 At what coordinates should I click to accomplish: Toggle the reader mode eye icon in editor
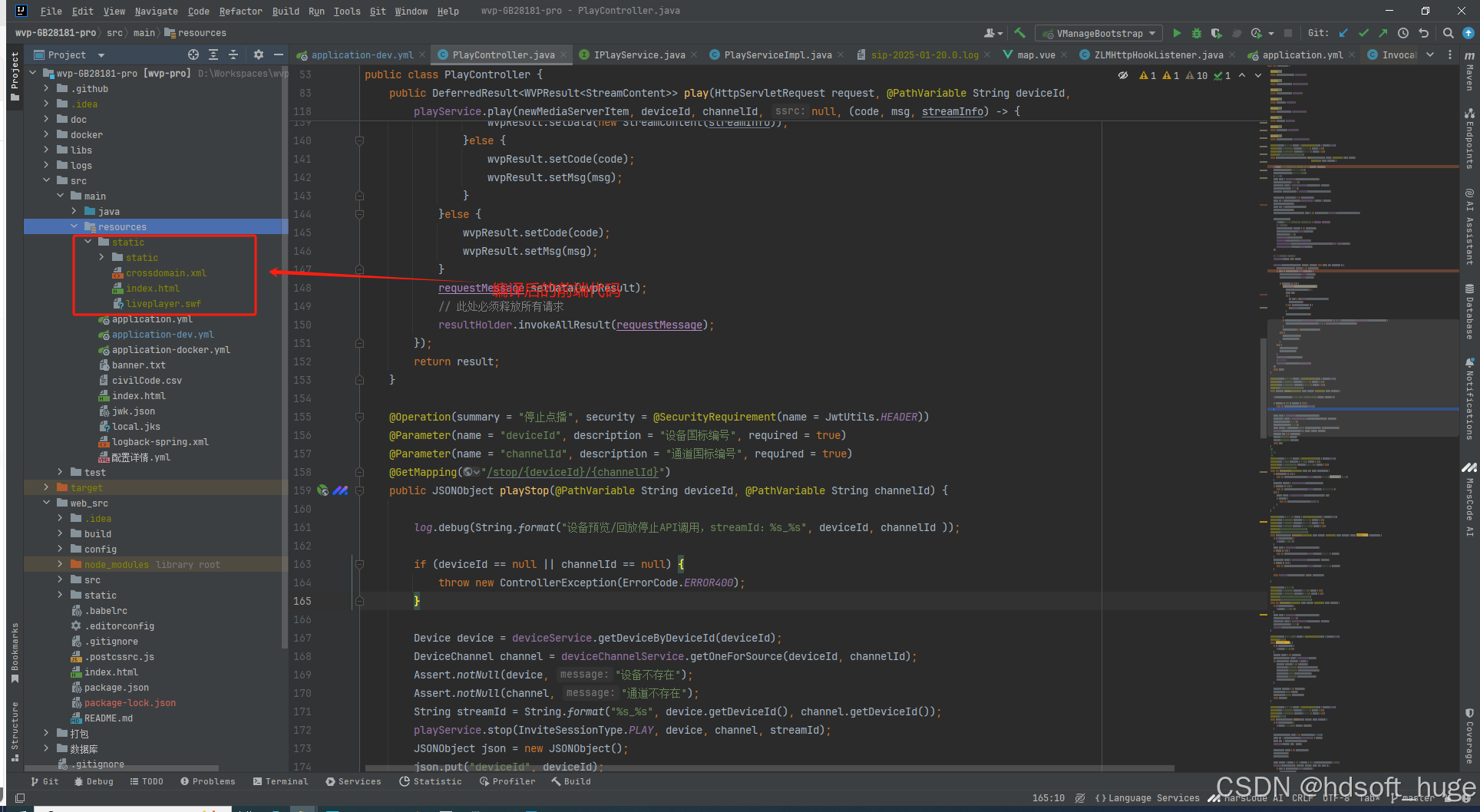(x=1123, y=75)
